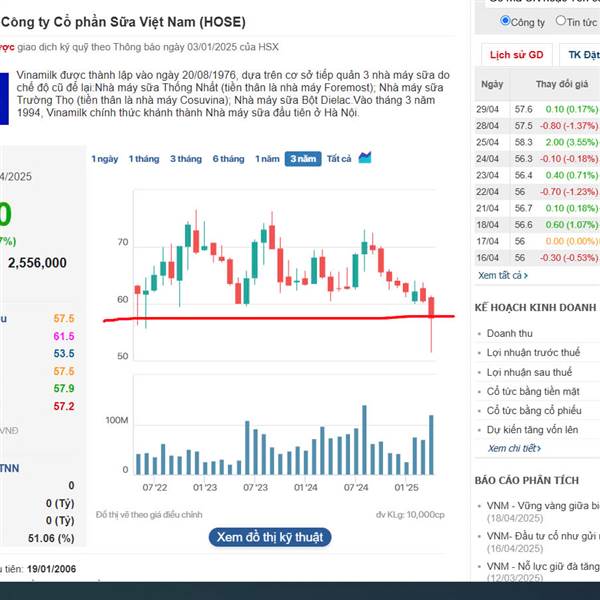This screenshot has width=600, height=600.
Task: Open the area chart type icon
Action: (x=365, y=158)
